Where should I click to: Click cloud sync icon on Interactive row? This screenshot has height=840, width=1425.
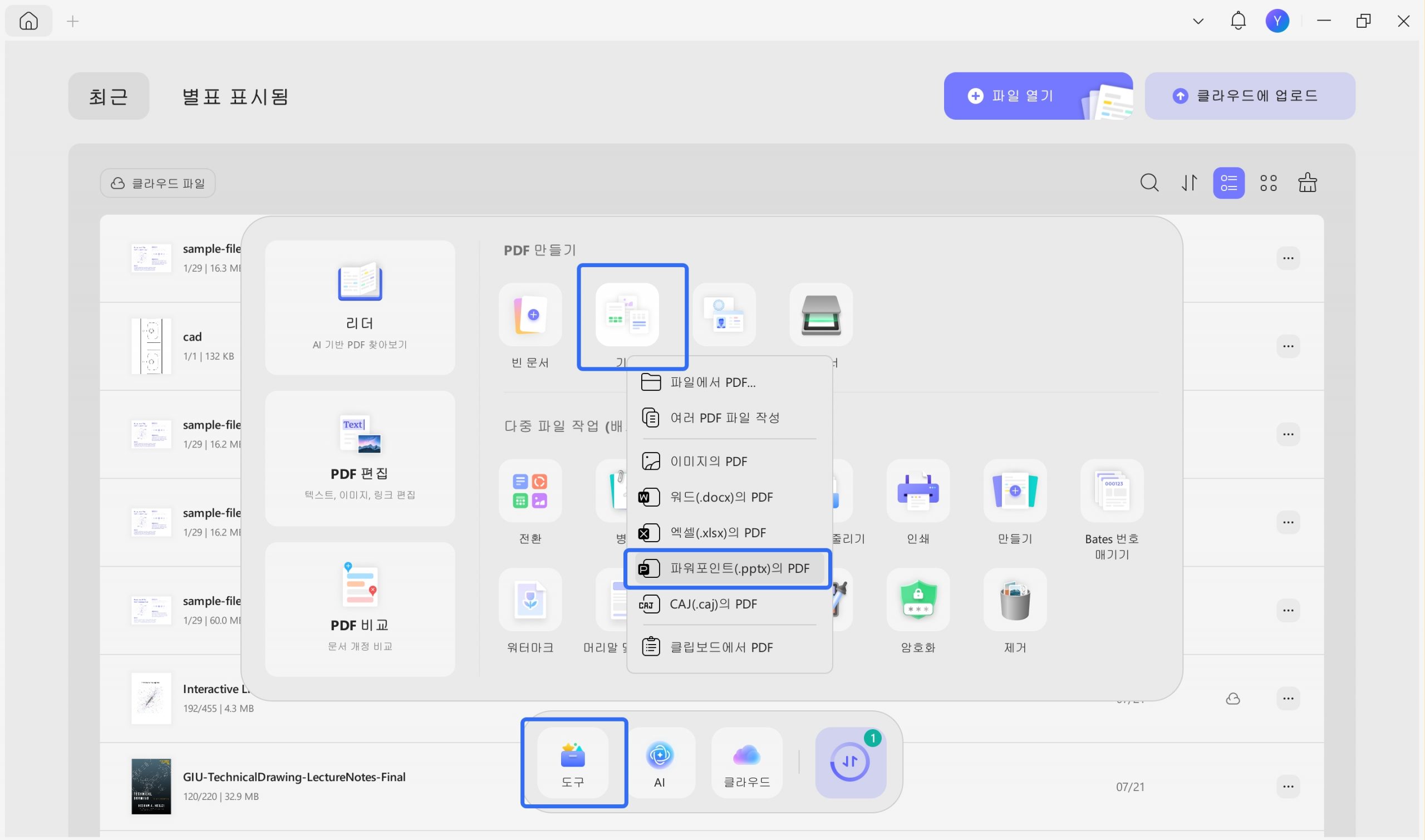(1232, 699)
